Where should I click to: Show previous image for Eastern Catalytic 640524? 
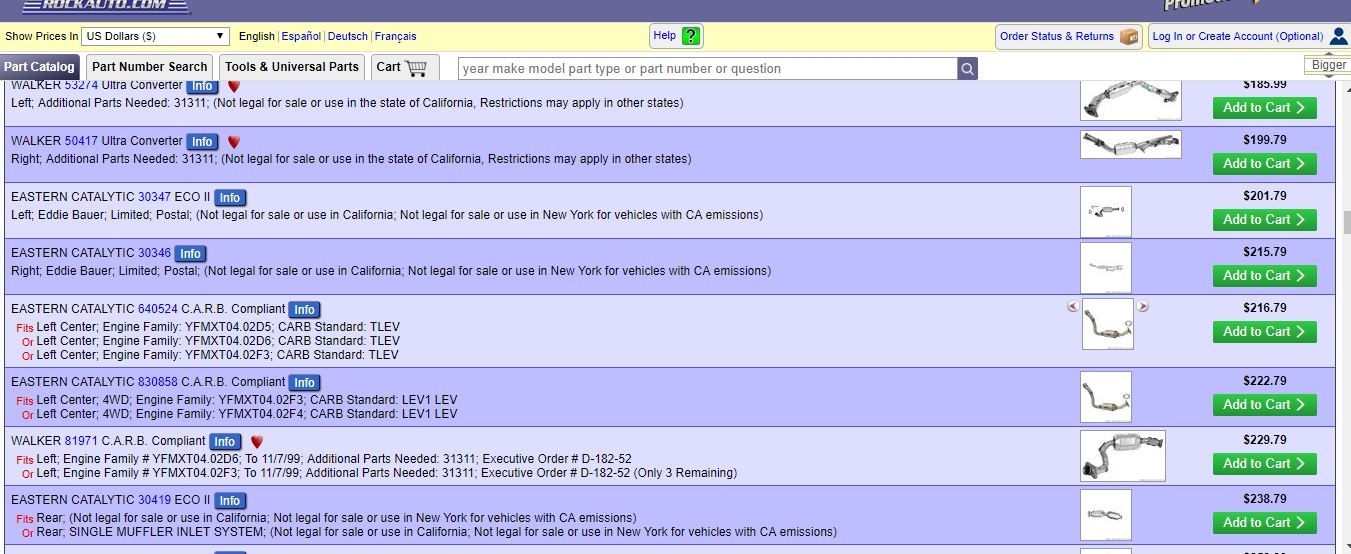click(1073, 307)
